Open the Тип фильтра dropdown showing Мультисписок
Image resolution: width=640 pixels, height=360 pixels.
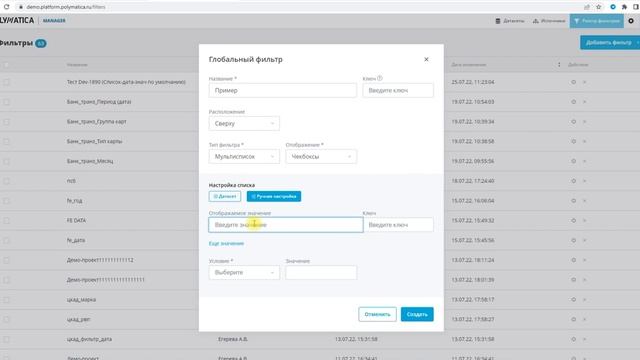244,156
